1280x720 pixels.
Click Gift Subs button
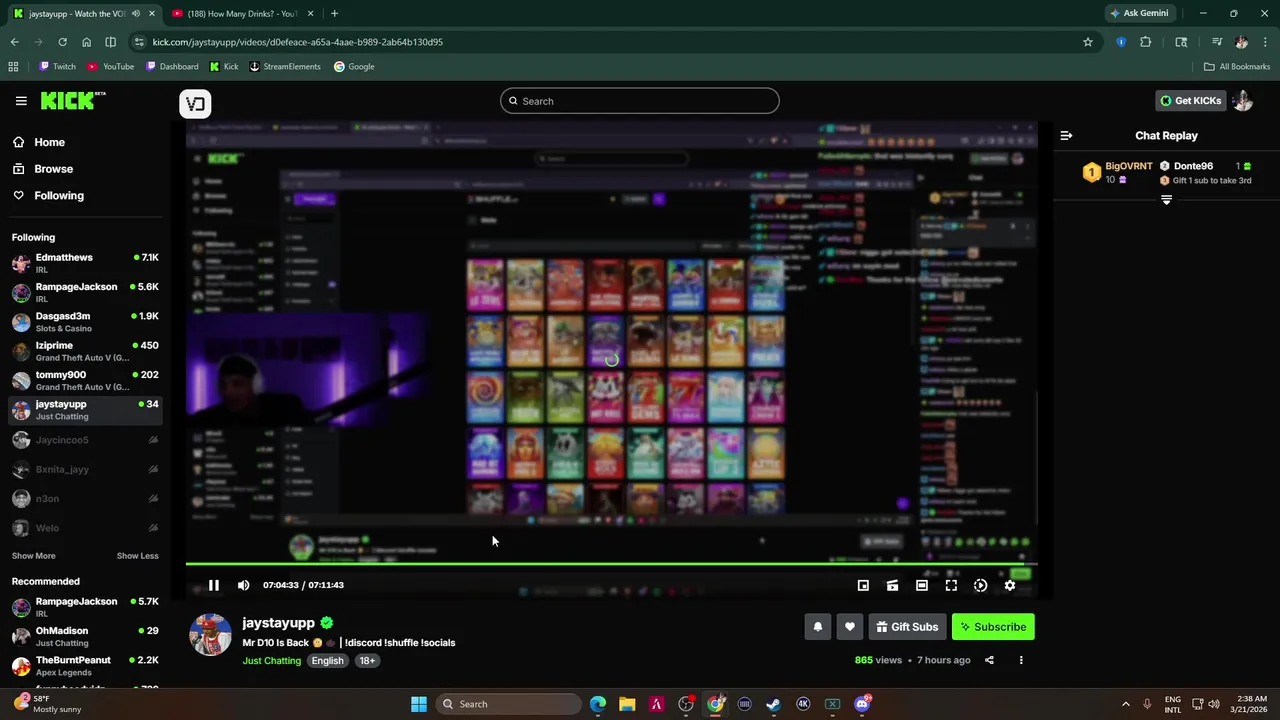(908, 627)
